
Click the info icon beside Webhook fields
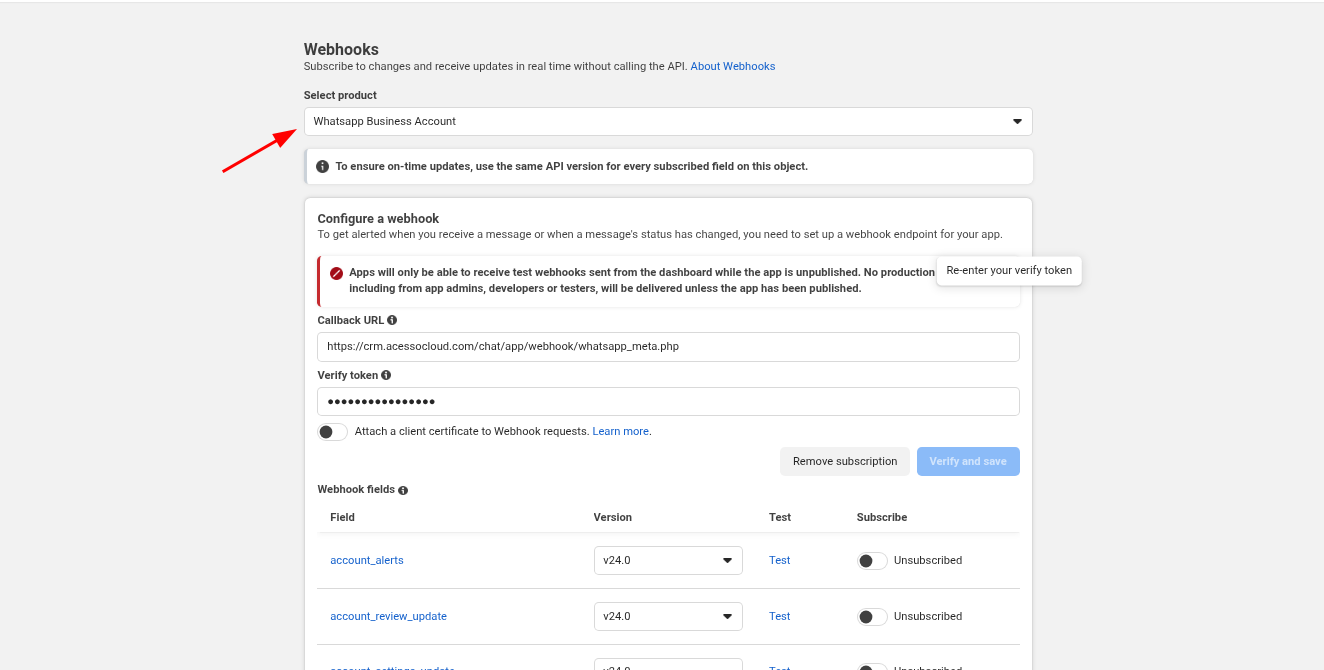(403, 490)
